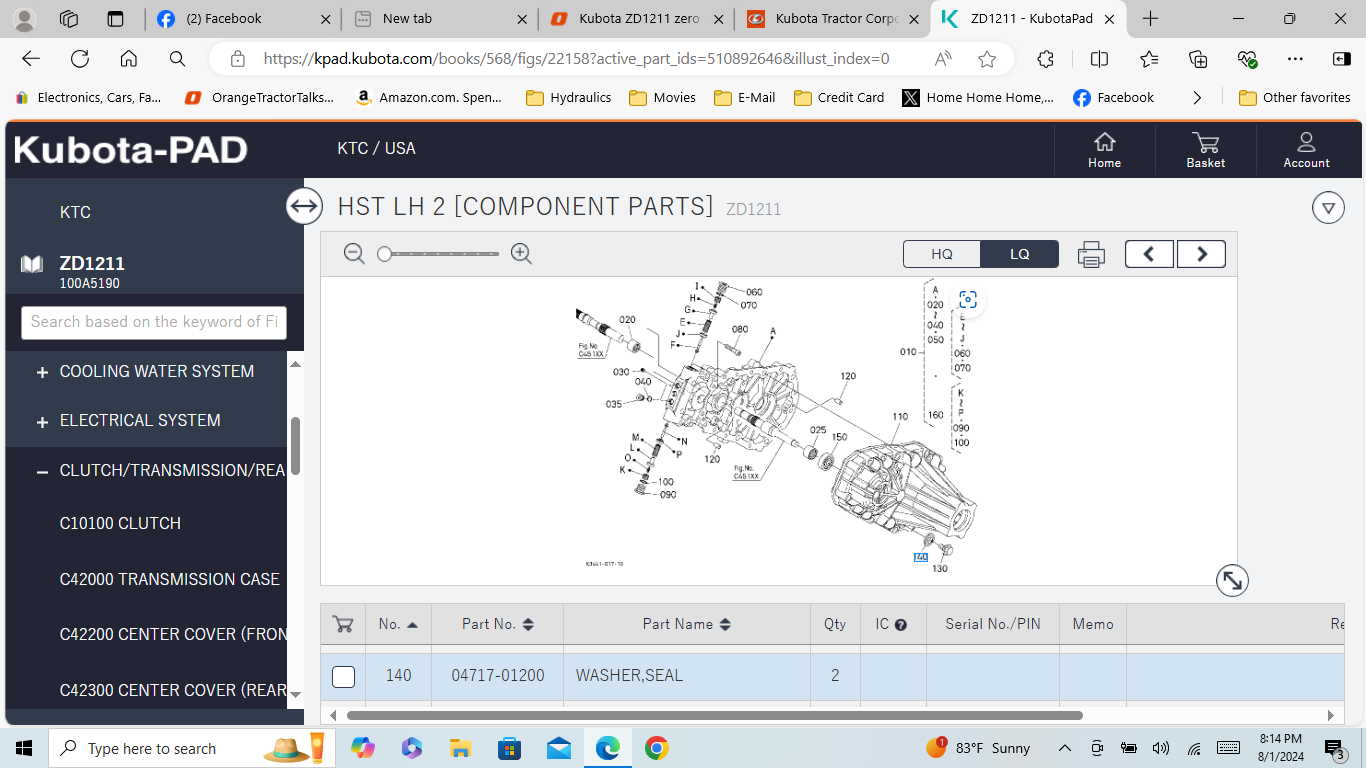The width and height of the screenshot is (1366, 768).
Task: Open the Account profile icon
Action: click(1306, 150)
